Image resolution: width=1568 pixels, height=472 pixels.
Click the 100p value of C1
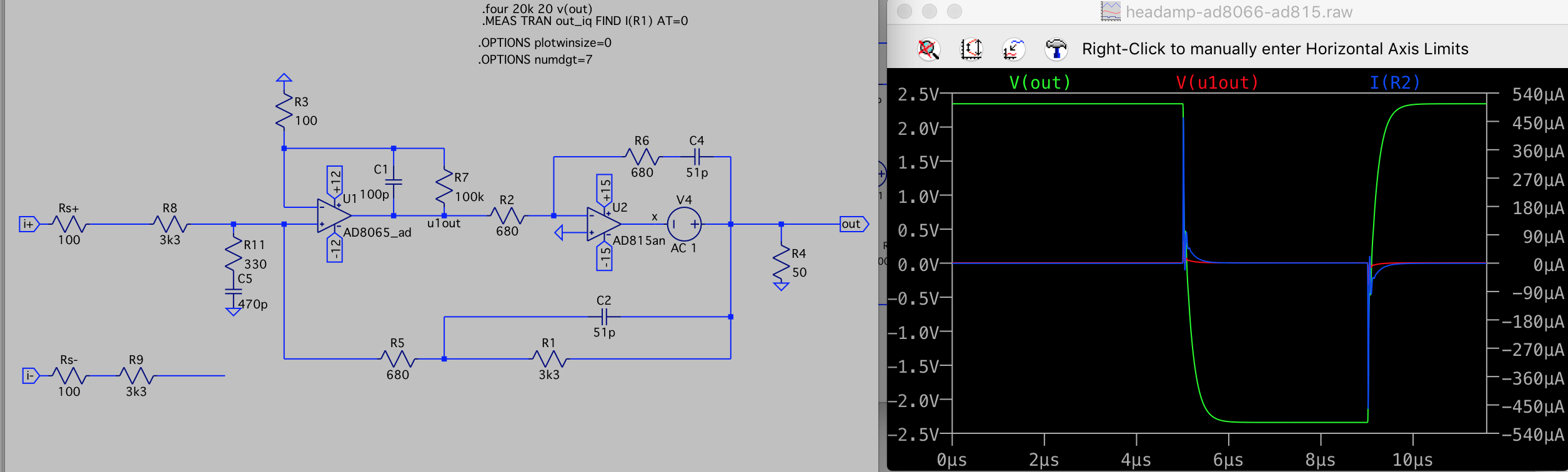[x=374, y=194]
